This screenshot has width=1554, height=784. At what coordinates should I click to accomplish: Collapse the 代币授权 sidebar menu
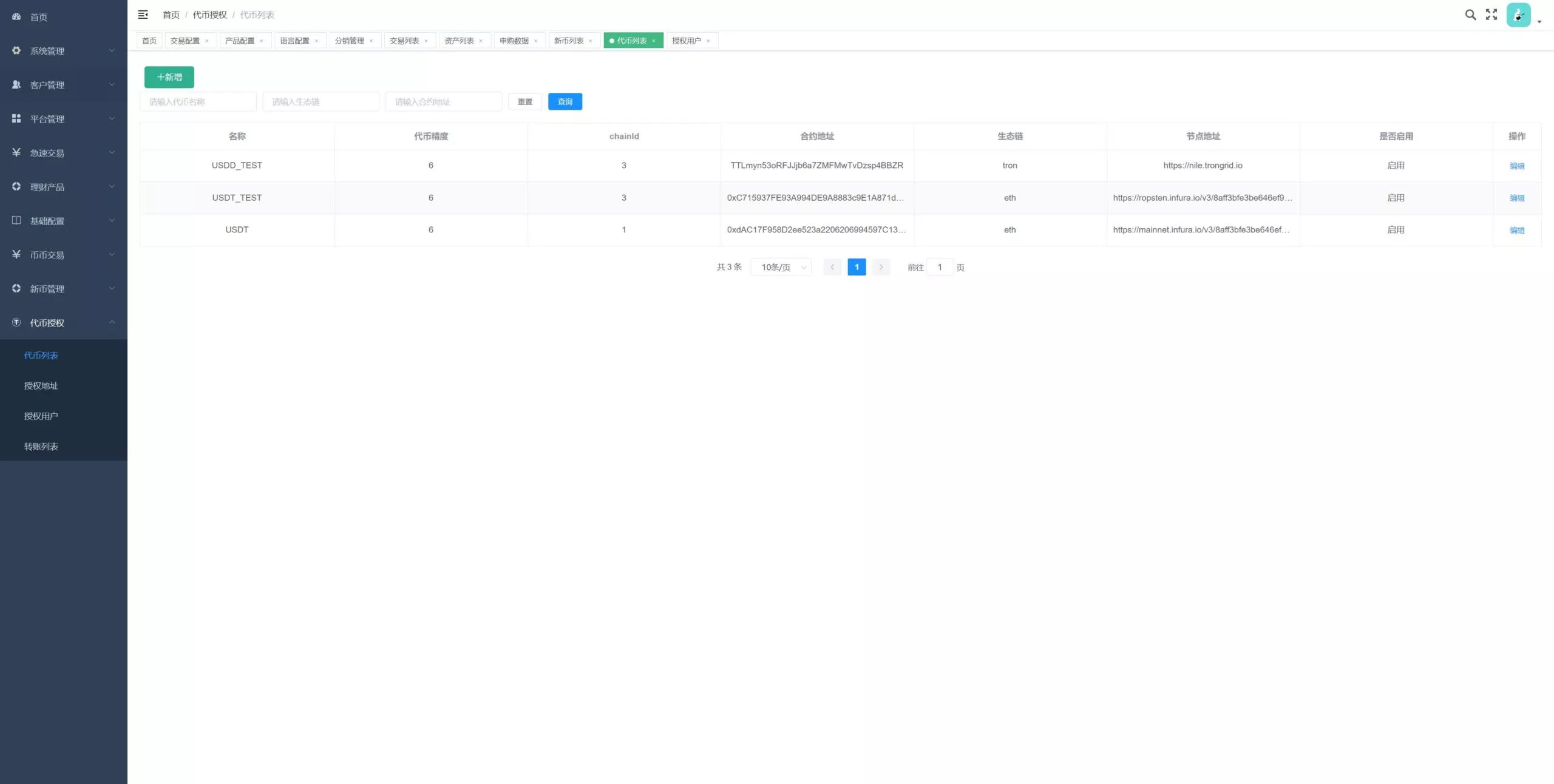pos(64,322)
